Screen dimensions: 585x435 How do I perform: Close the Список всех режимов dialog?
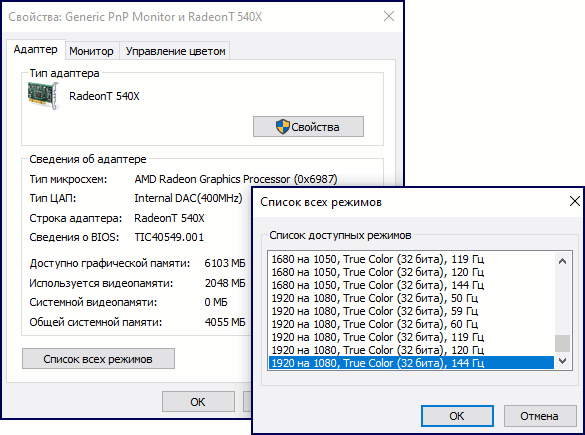[x=575, y=201]
